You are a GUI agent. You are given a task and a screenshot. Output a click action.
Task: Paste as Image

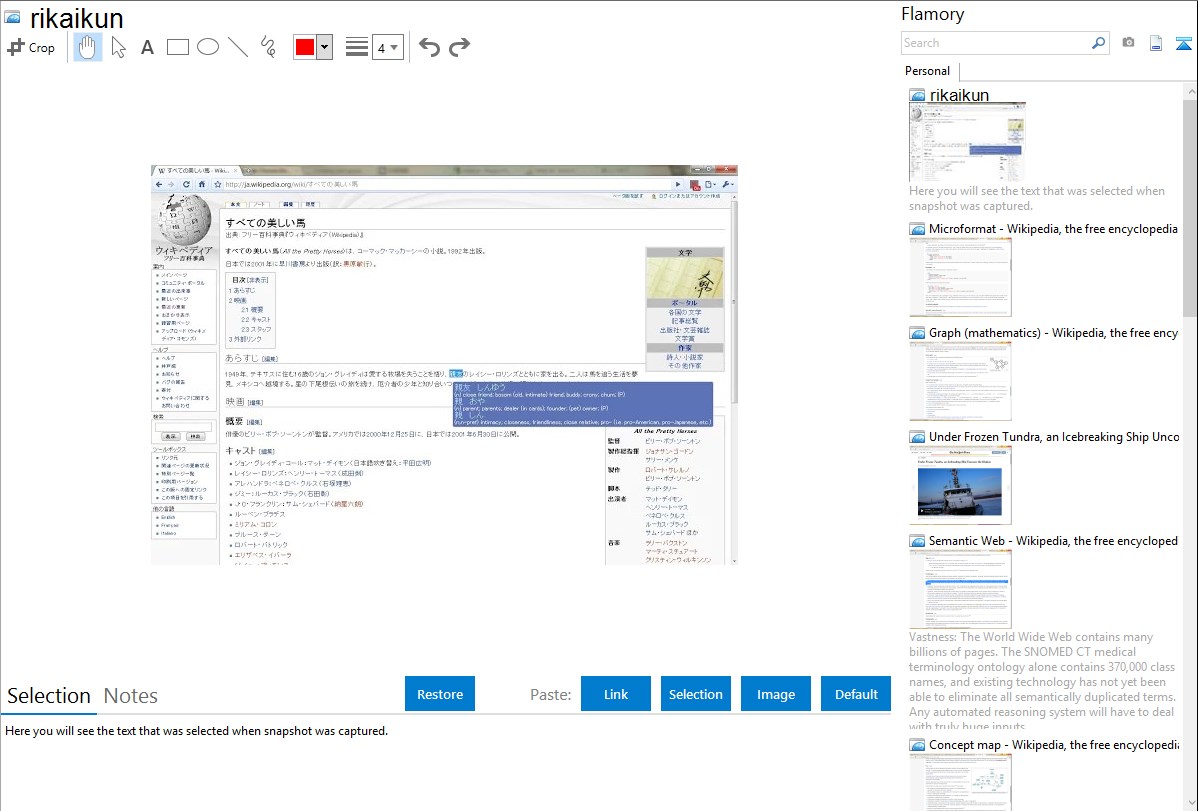pos(775,694)
